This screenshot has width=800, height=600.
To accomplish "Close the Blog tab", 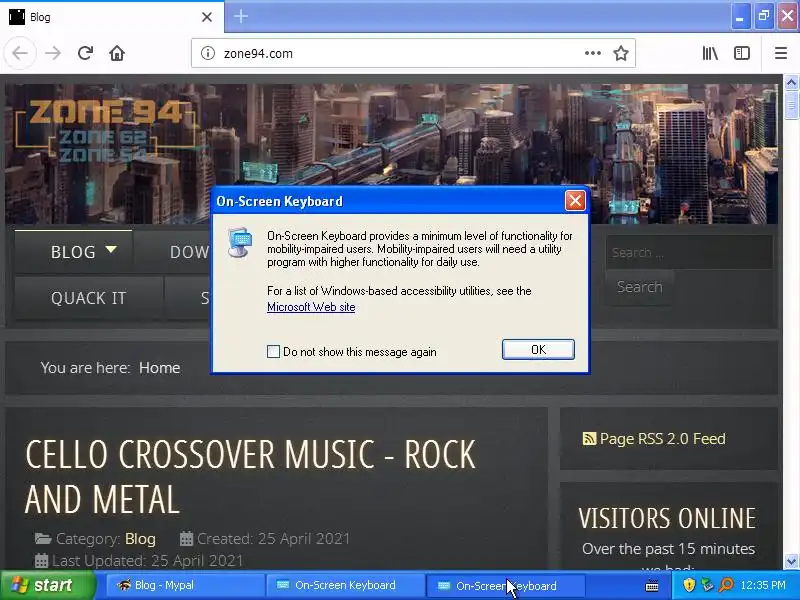I will tap(207, 17).
